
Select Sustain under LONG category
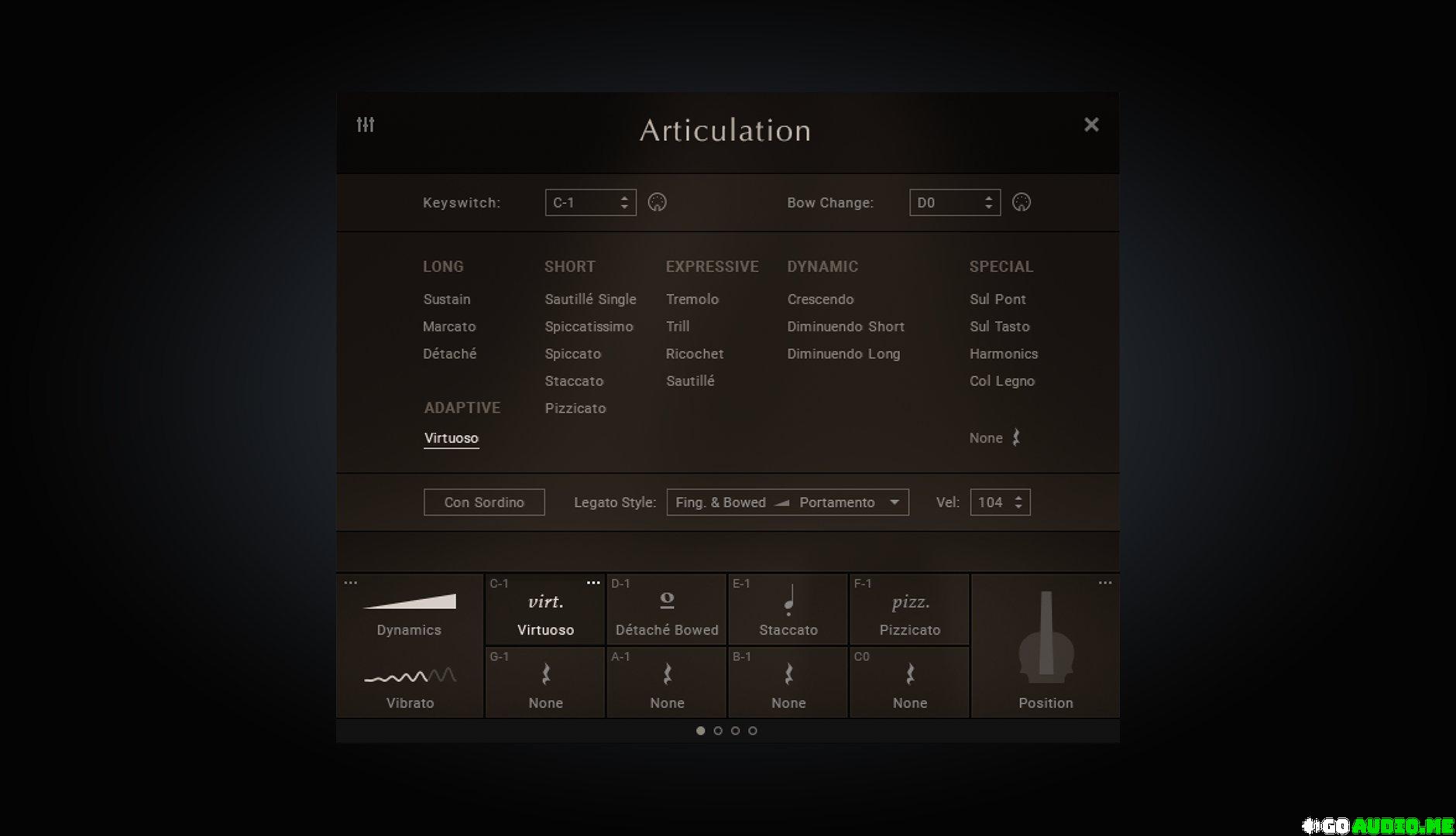tap(447, 300)
